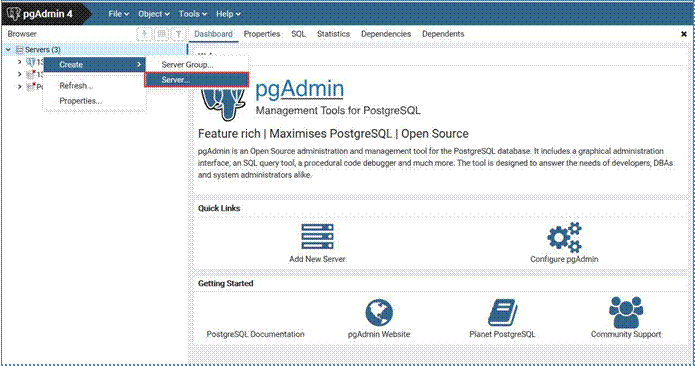Click the Planet PostgreSQL label
This screenshot has height=366, width=695.
click(502, 334)
